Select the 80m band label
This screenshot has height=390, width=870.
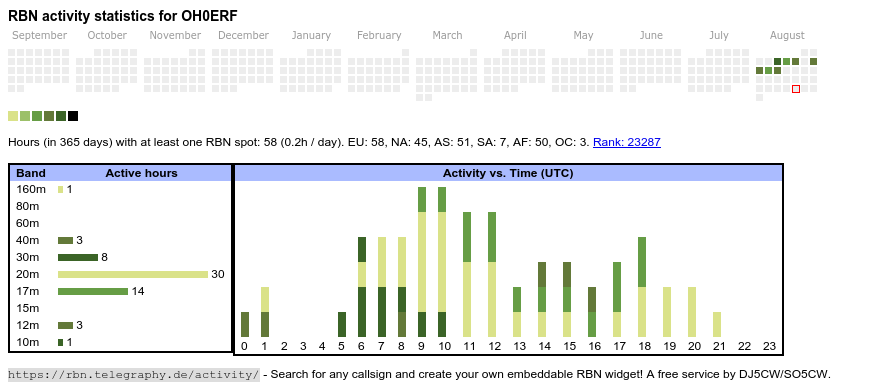pos(28,206)
